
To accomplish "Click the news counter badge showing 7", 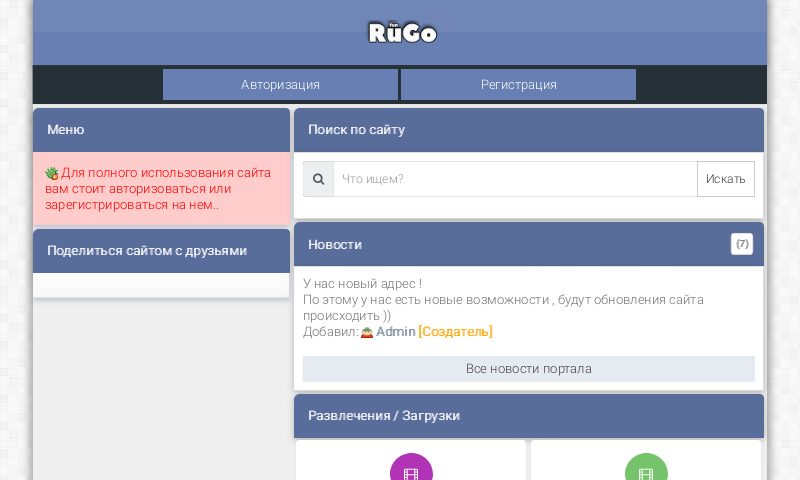I will (x=741, y=244).
